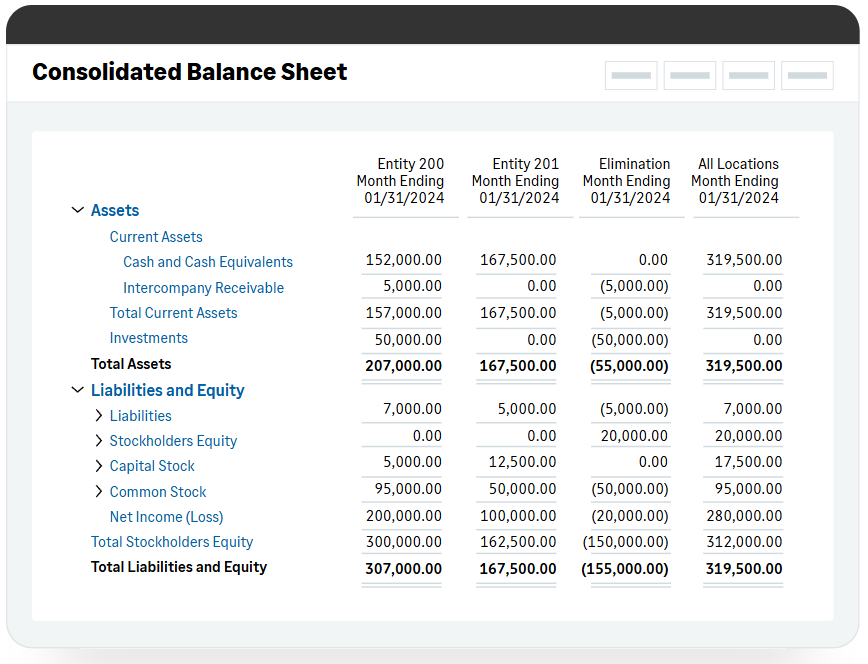Image resolution: width=868 pixels, height=664 pixels.
Task: Click Entity 201 Capital Stock 12,500.00
Action: pos(522,462)
